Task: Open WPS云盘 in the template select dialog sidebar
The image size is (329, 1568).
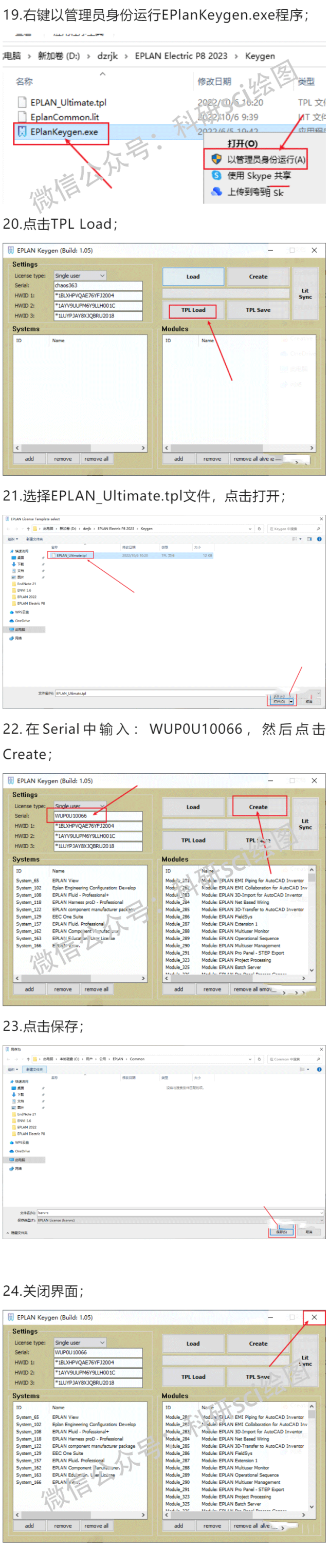Action: (19, 612)
